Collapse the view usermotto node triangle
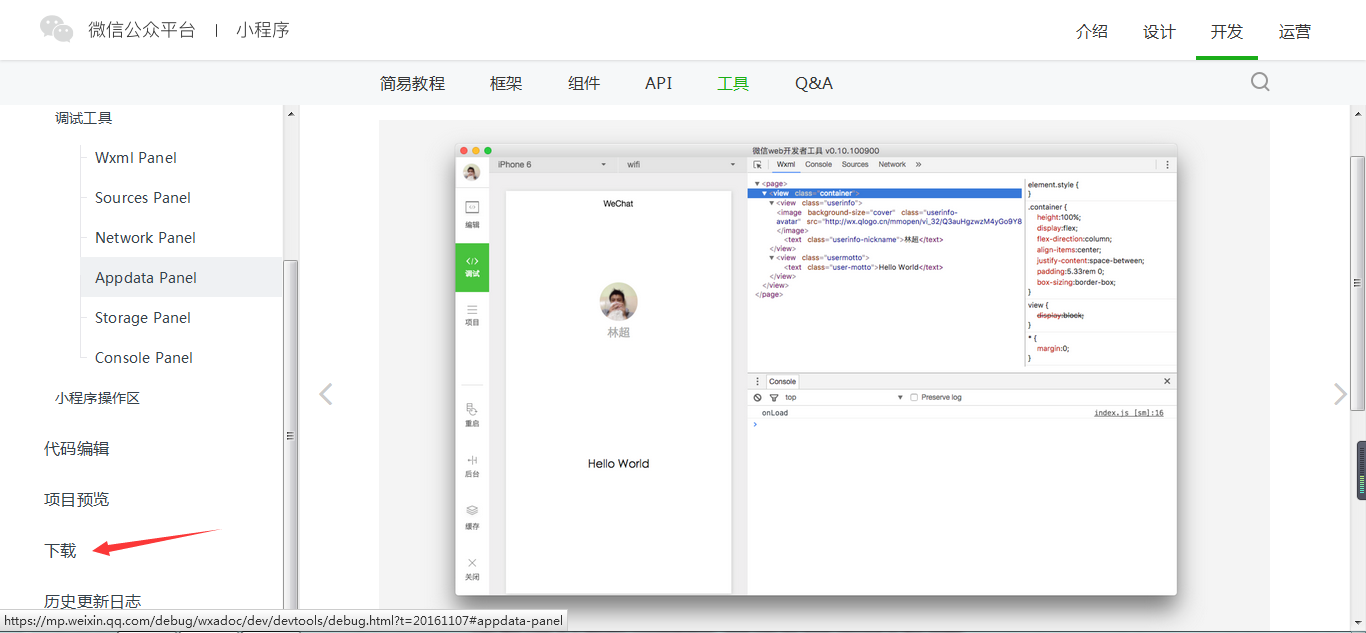The width and height of the screenshot is (1366, 633). point(772,258)
